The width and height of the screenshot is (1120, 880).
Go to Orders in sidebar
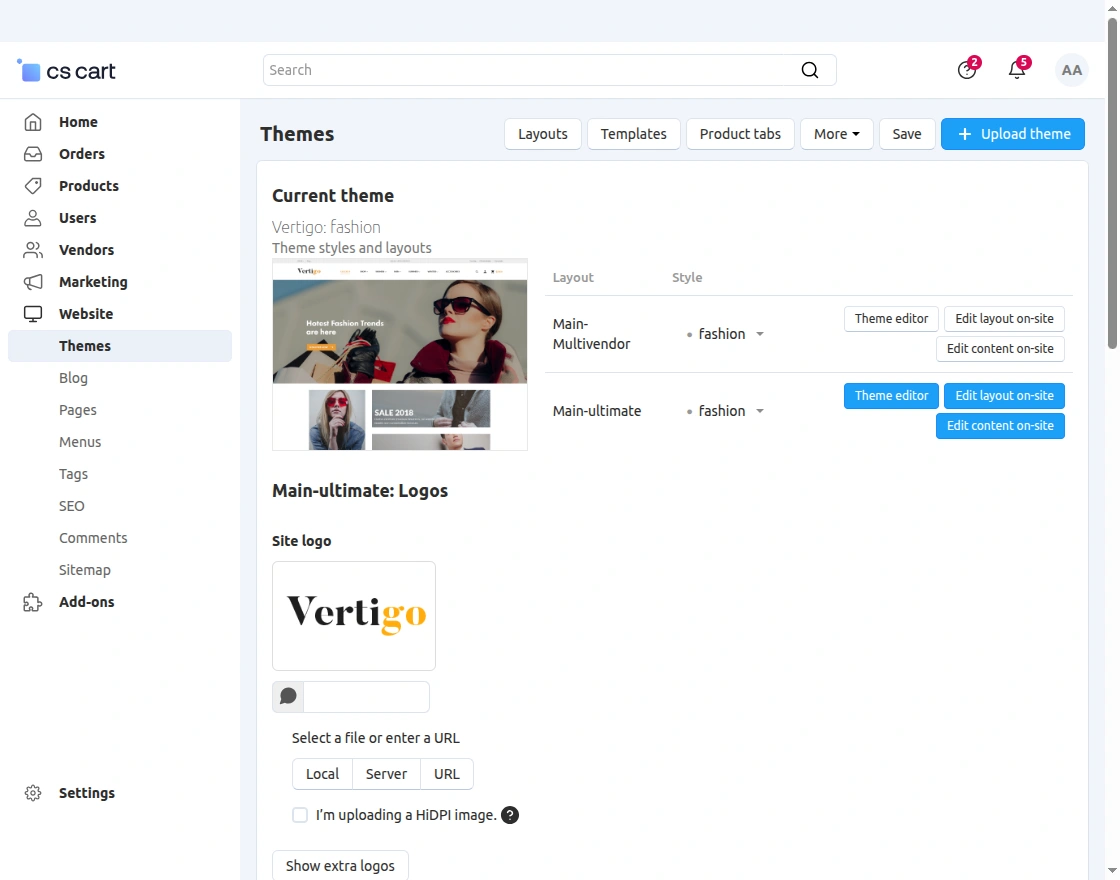point(82,154)
